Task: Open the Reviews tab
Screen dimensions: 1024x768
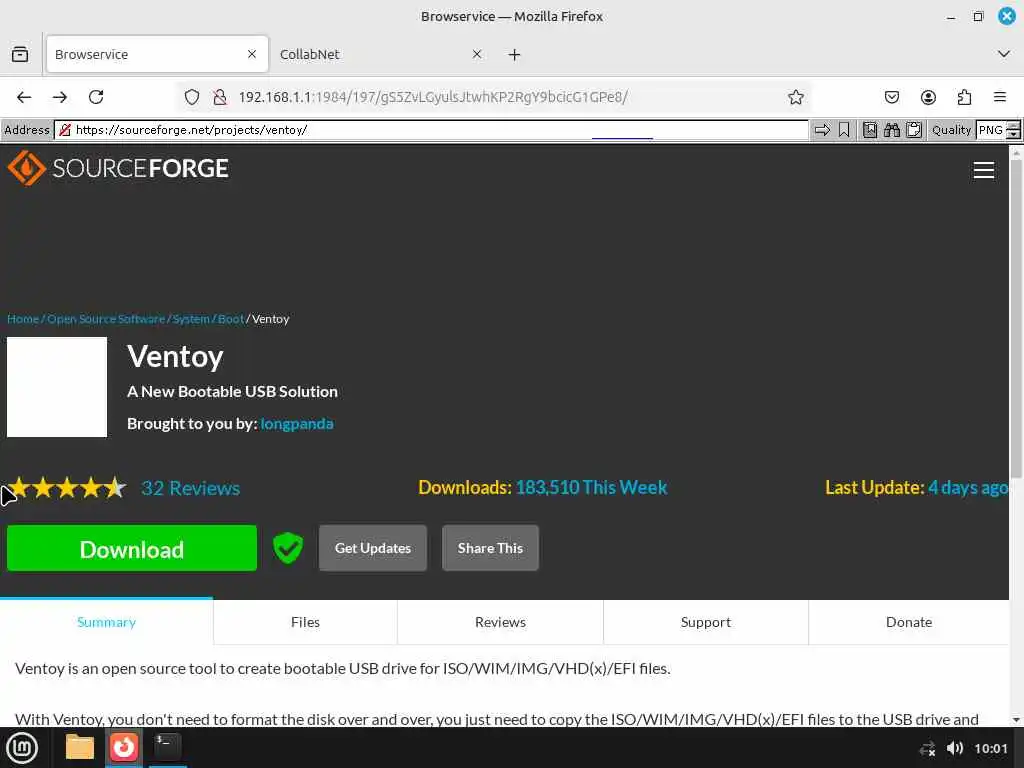Action: point(500,622)
